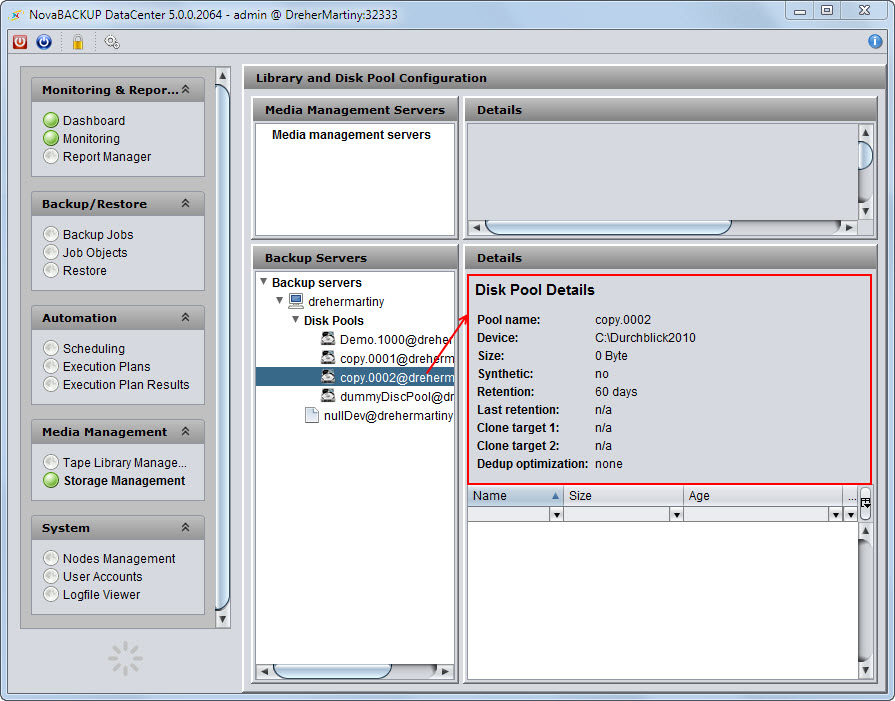
Task: Click the table column chooser icon
Action: point(865,502)
